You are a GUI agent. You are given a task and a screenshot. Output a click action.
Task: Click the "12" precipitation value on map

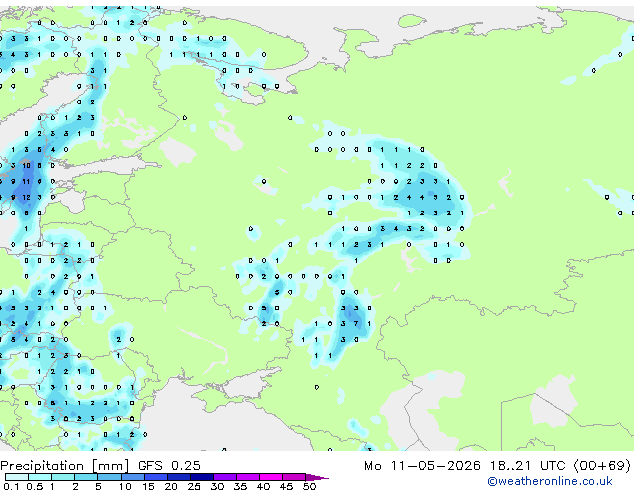tap(26, 197)
